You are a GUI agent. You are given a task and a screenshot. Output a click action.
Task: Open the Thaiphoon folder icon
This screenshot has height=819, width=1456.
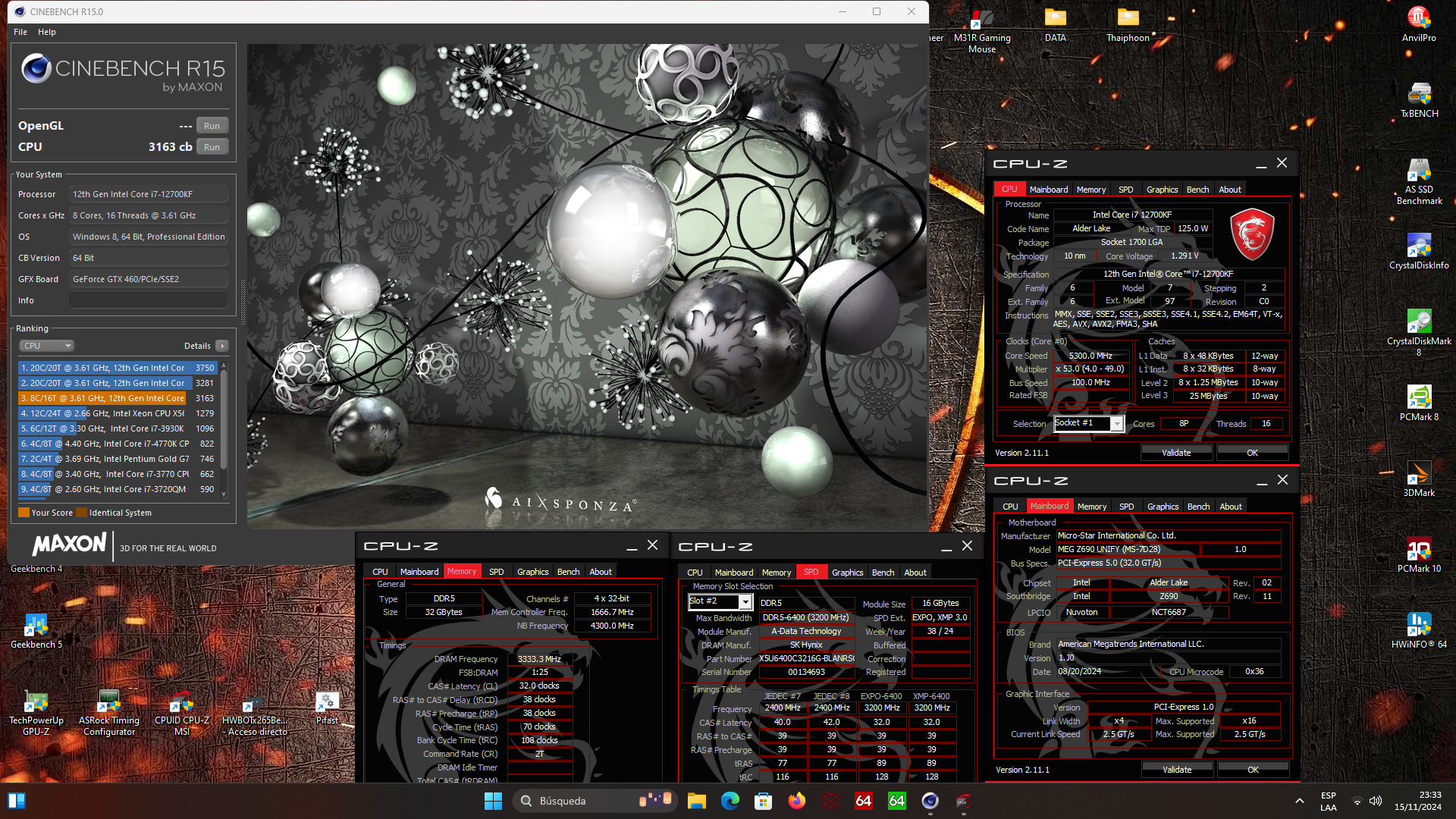(1128, 25)
